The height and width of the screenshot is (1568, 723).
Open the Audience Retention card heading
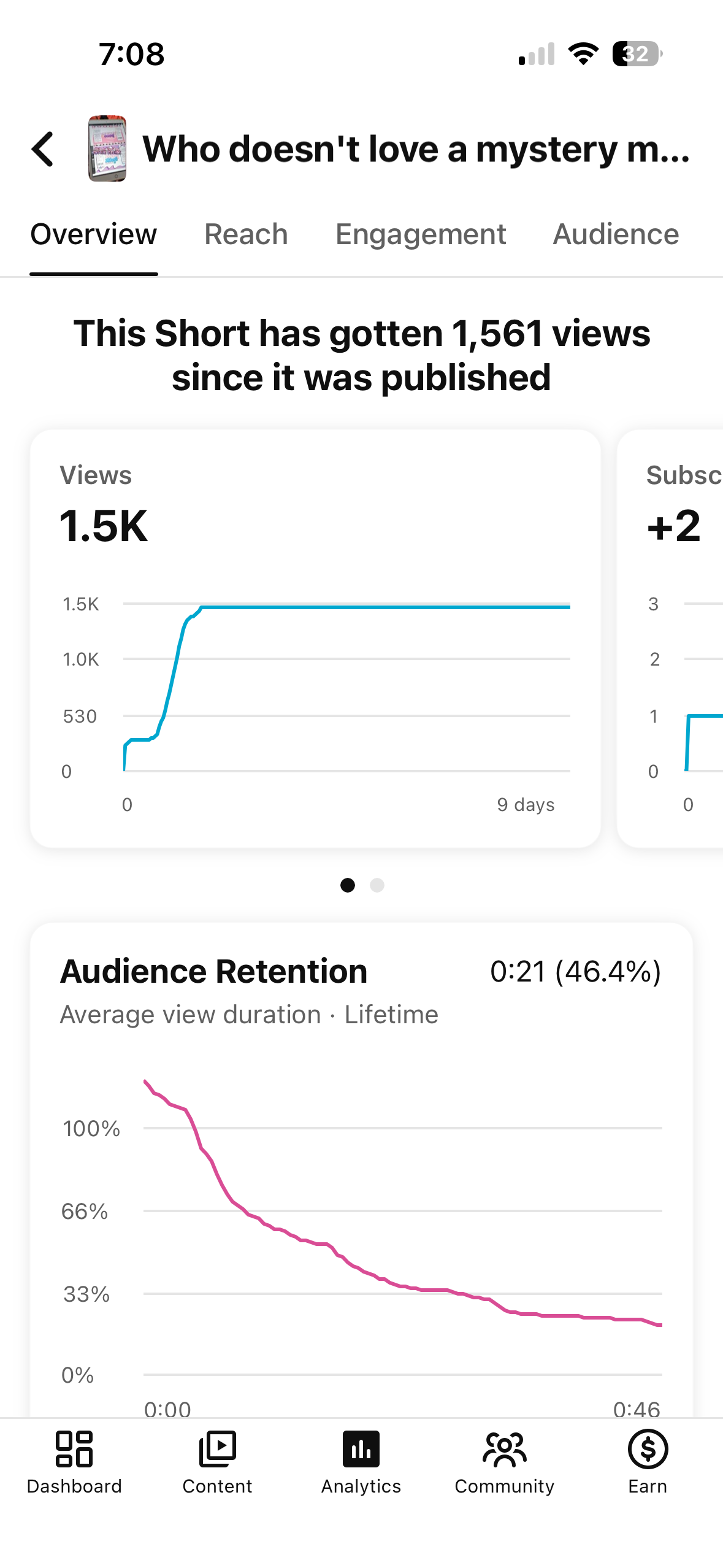(214, 972)
